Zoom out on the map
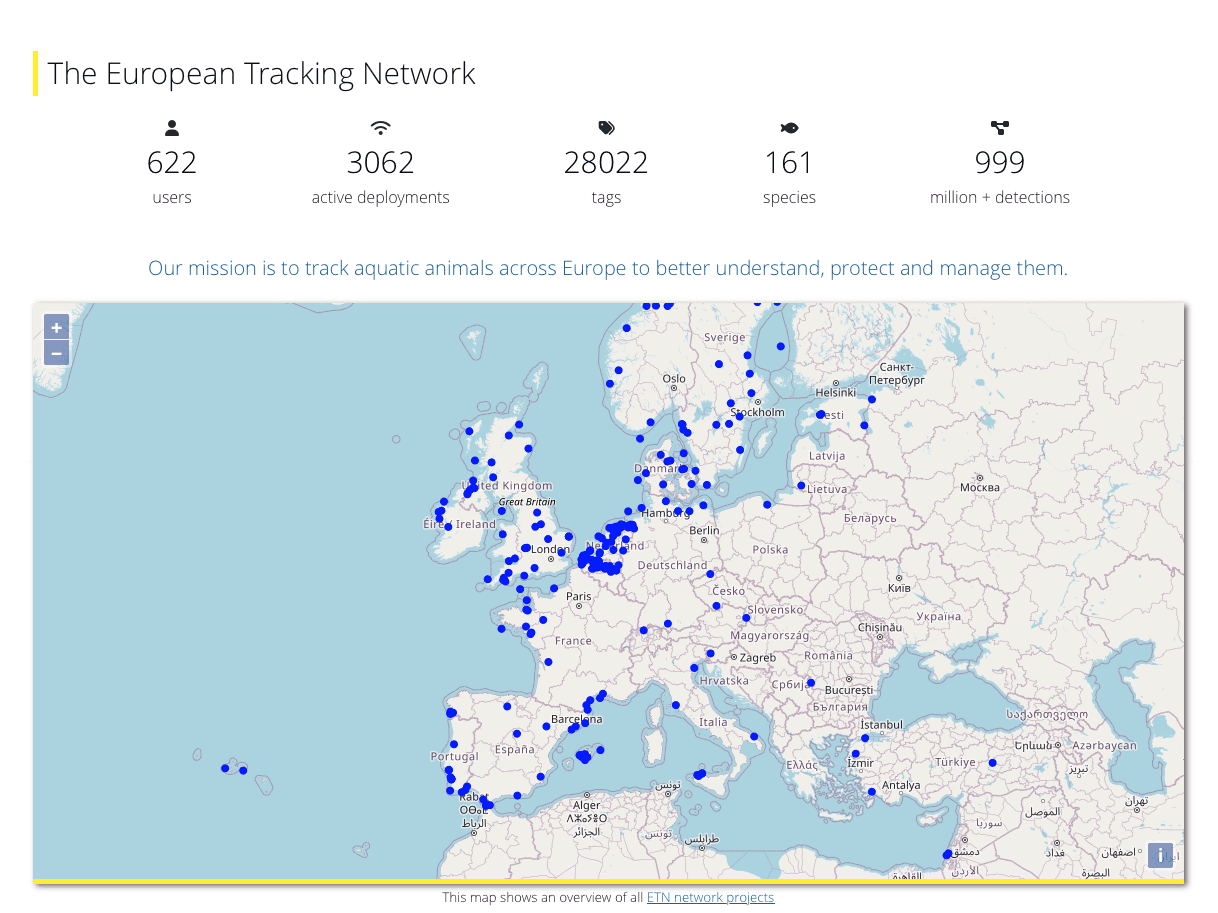 (x=57, y=353)
